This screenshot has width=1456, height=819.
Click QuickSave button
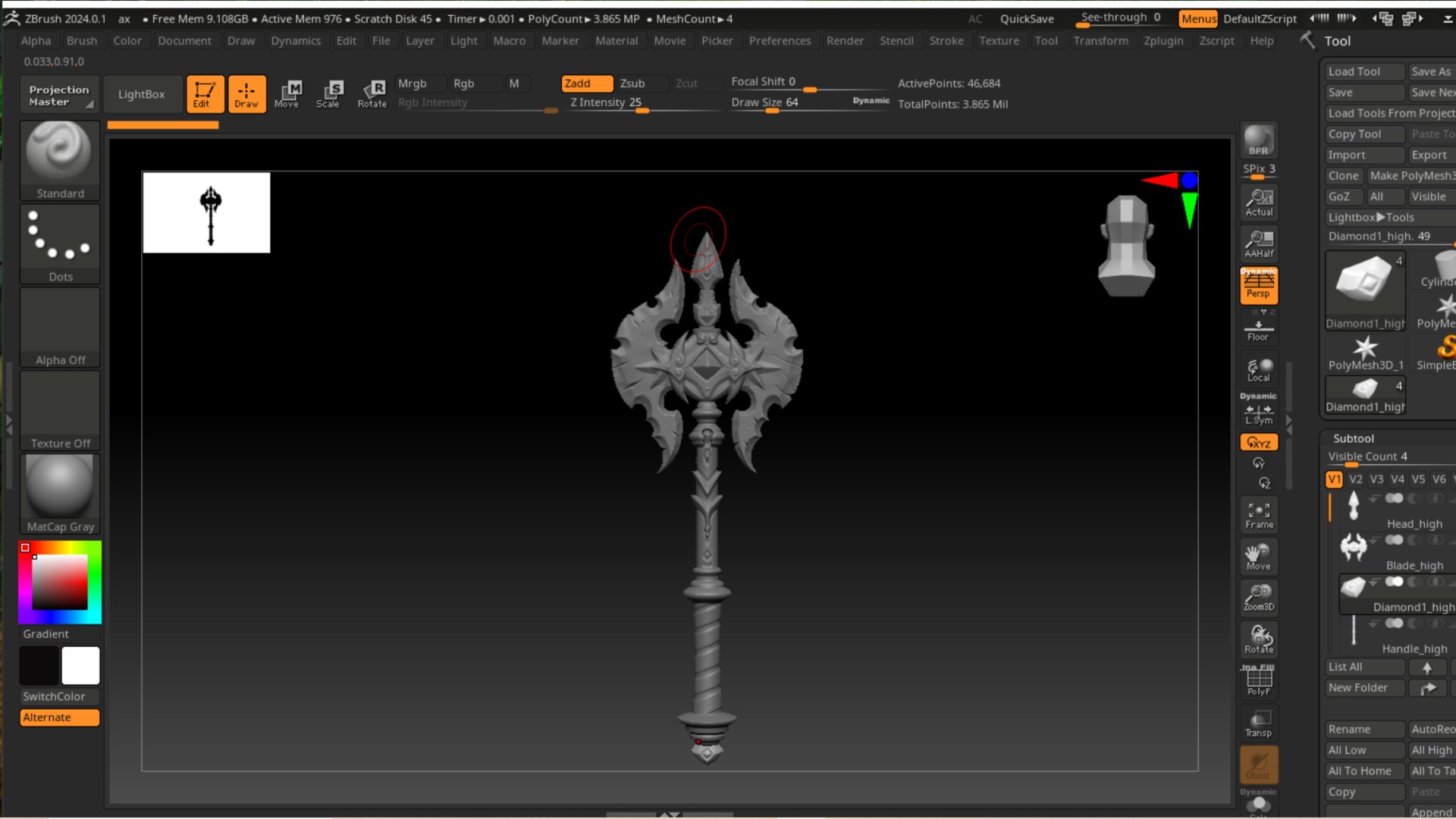click(x=1027, y=19)
